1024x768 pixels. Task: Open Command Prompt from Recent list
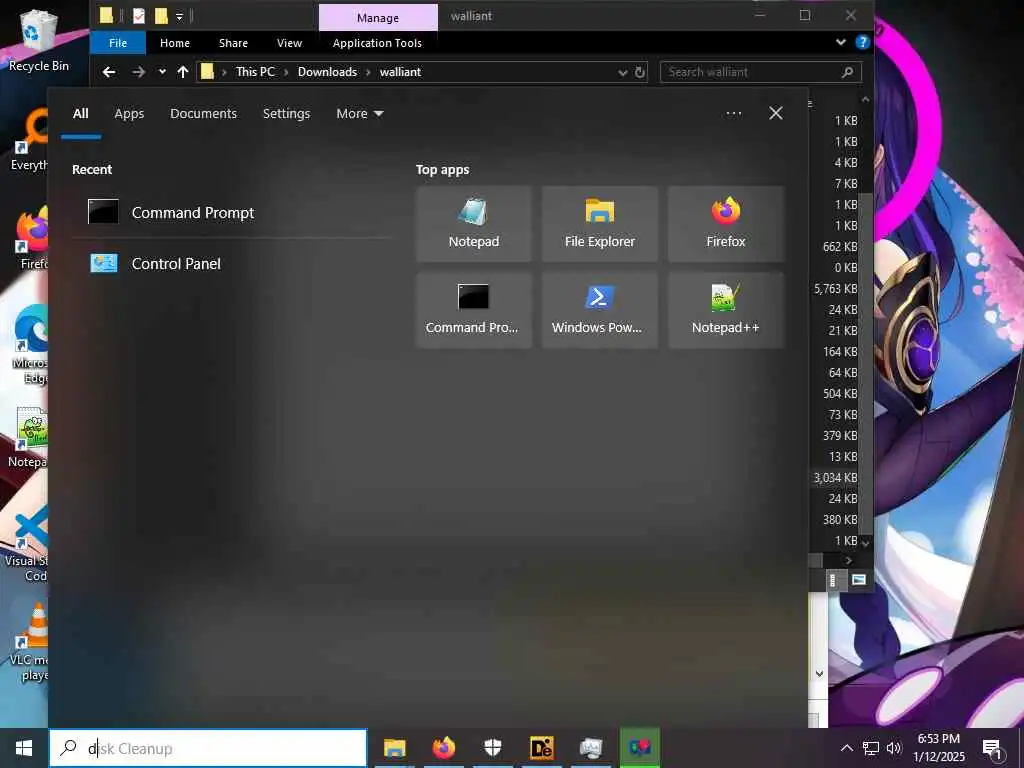point(232,212)
